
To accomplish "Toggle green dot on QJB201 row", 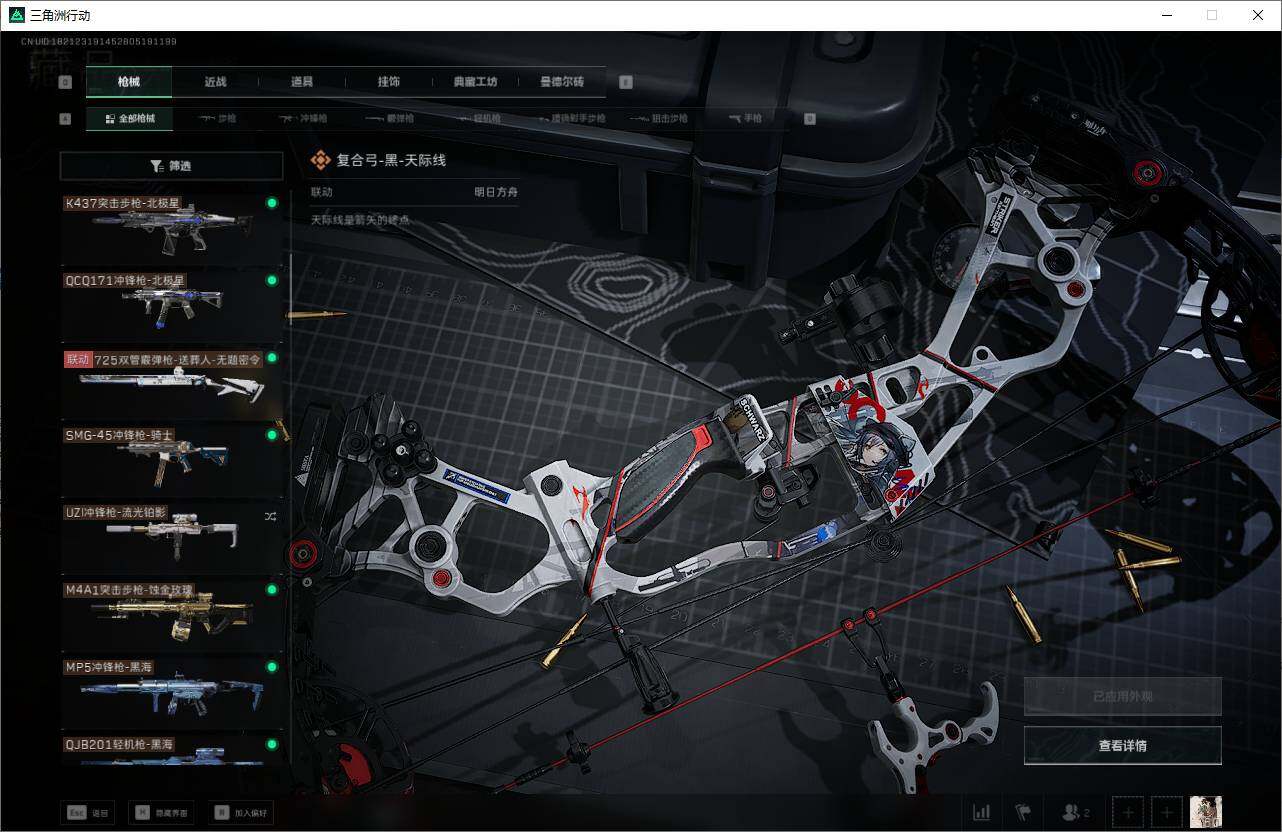I will (x=271, y=744).
